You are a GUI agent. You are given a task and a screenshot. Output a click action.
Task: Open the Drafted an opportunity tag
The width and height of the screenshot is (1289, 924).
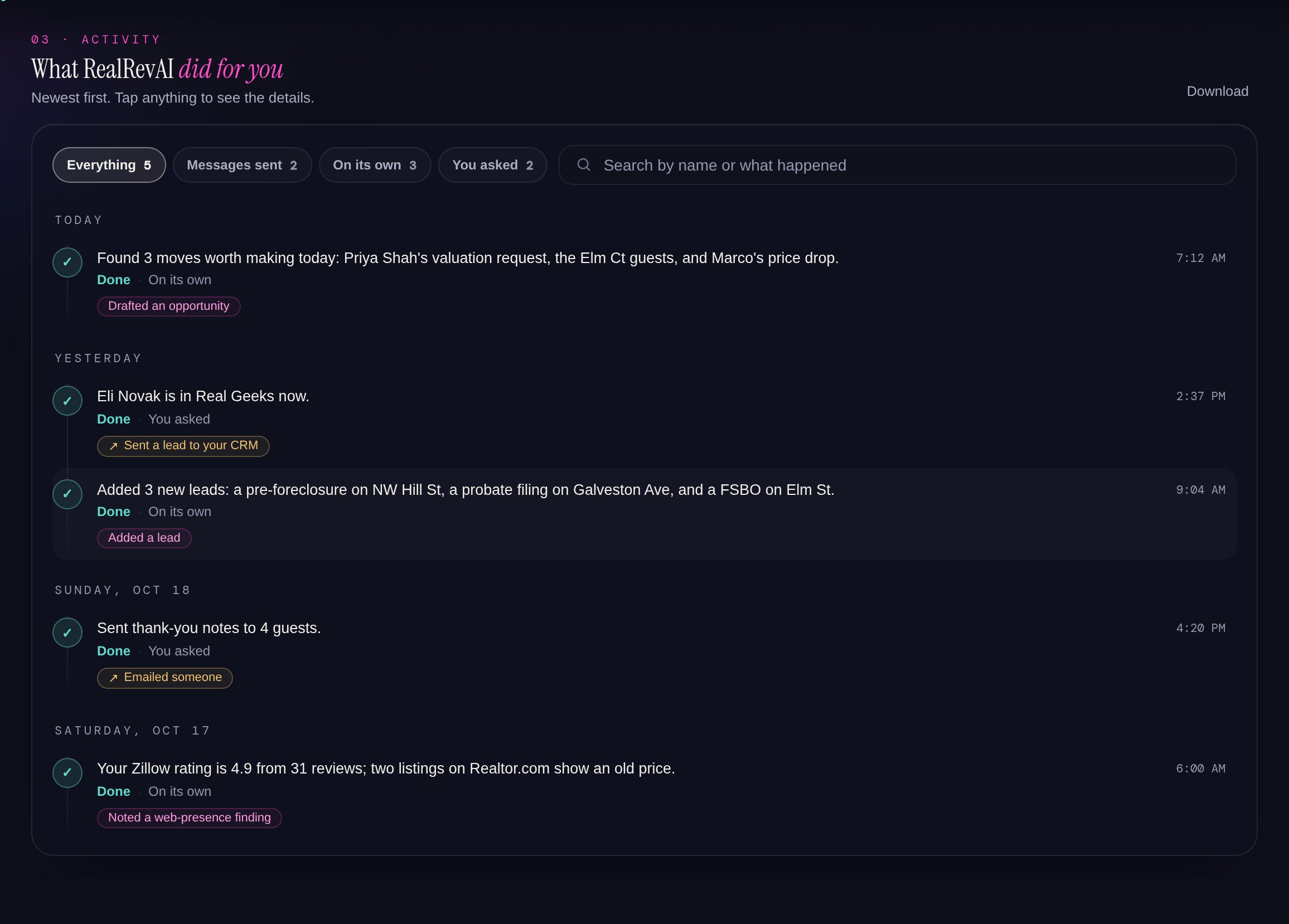(169, 307)
